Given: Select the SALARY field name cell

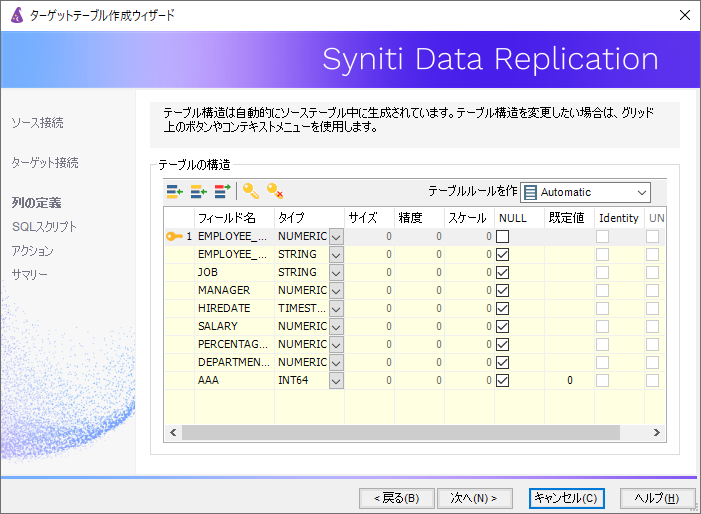Looking at the screenshot, I should pyautogui.click(x=234, y=327).
